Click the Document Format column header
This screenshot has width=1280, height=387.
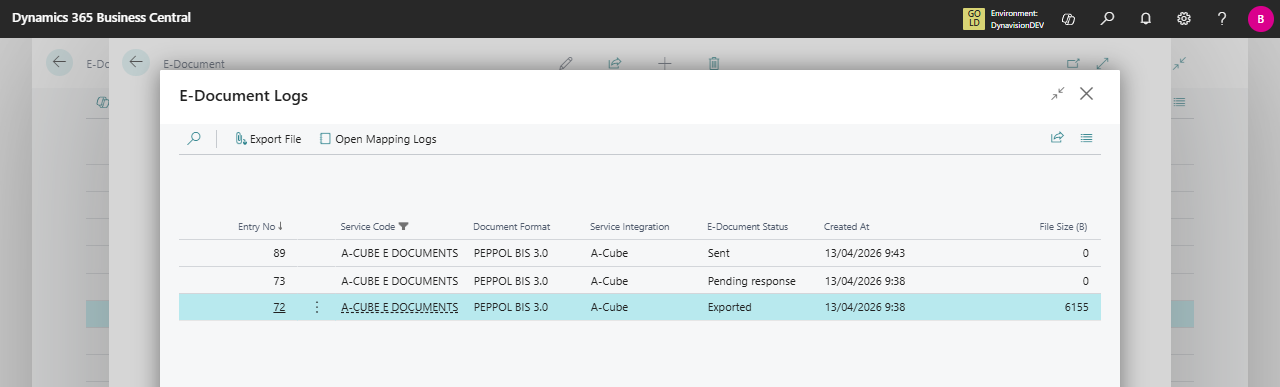tap(511, 226)
